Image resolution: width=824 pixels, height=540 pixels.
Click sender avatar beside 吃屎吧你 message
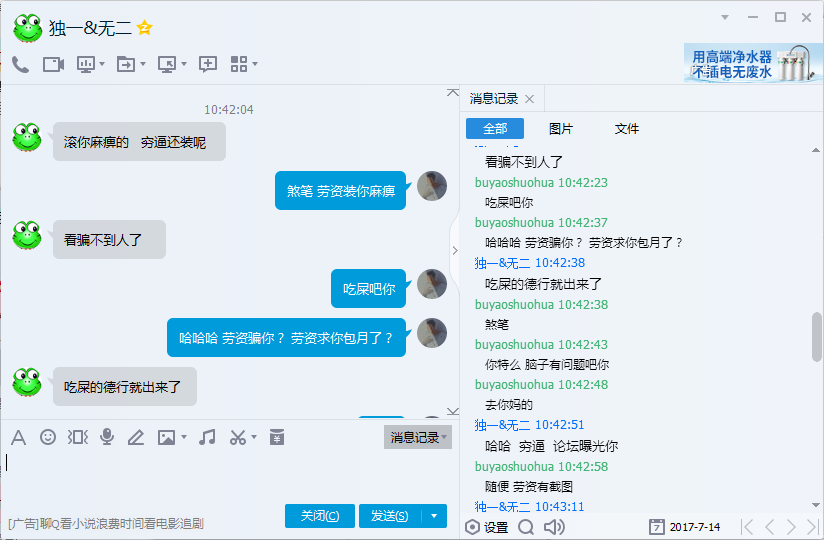432,284
